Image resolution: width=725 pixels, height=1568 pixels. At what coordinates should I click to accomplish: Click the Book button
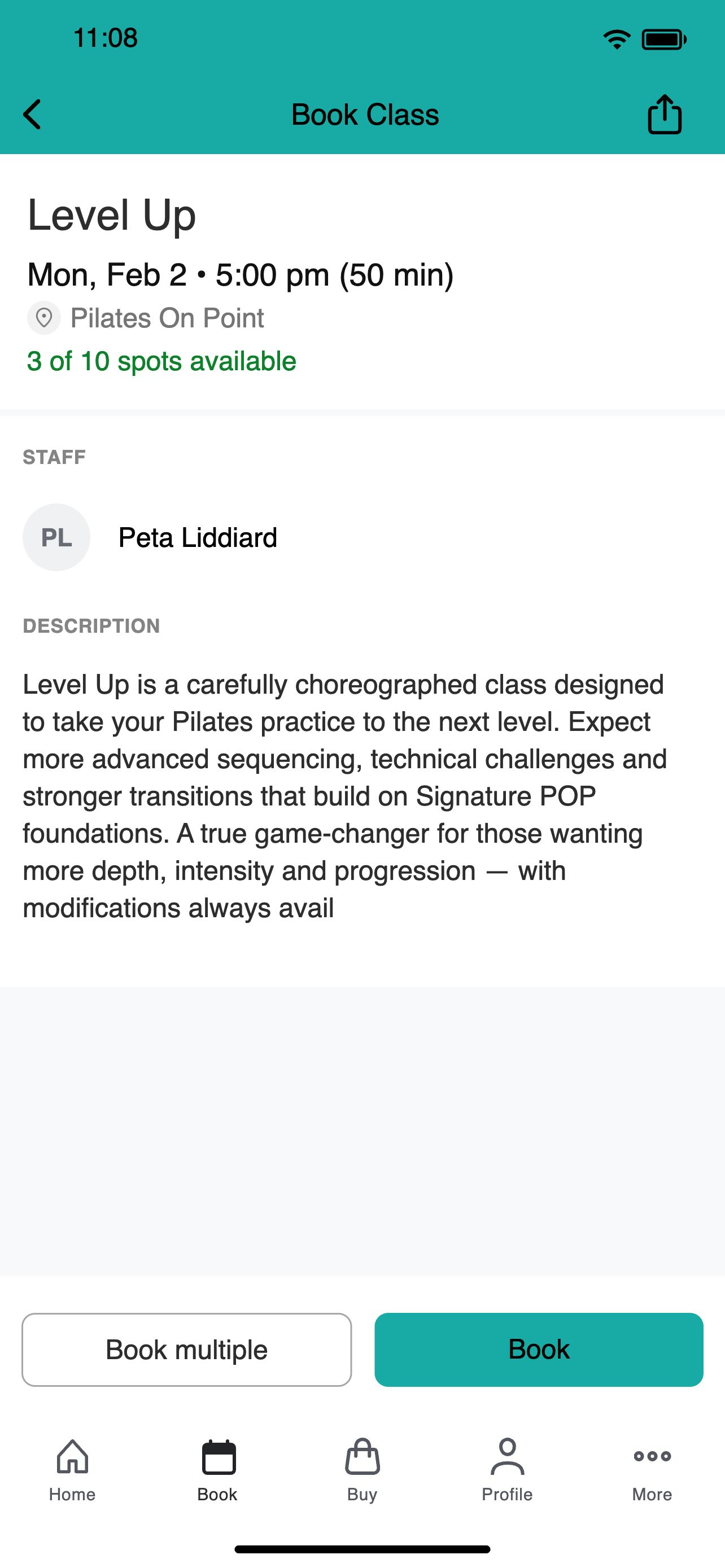tap(539, 1350)
